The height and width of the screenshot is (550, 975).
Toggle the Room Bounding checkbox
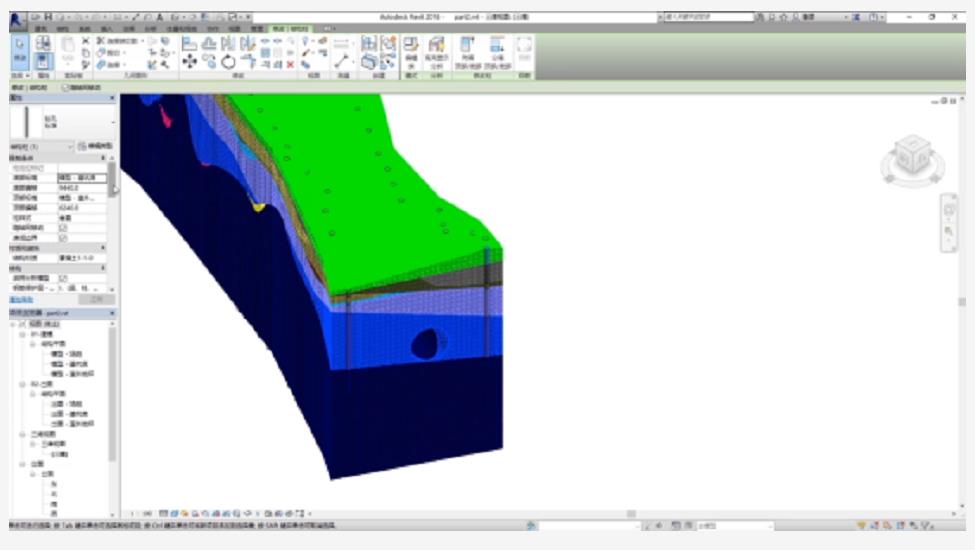coord(63,238)
